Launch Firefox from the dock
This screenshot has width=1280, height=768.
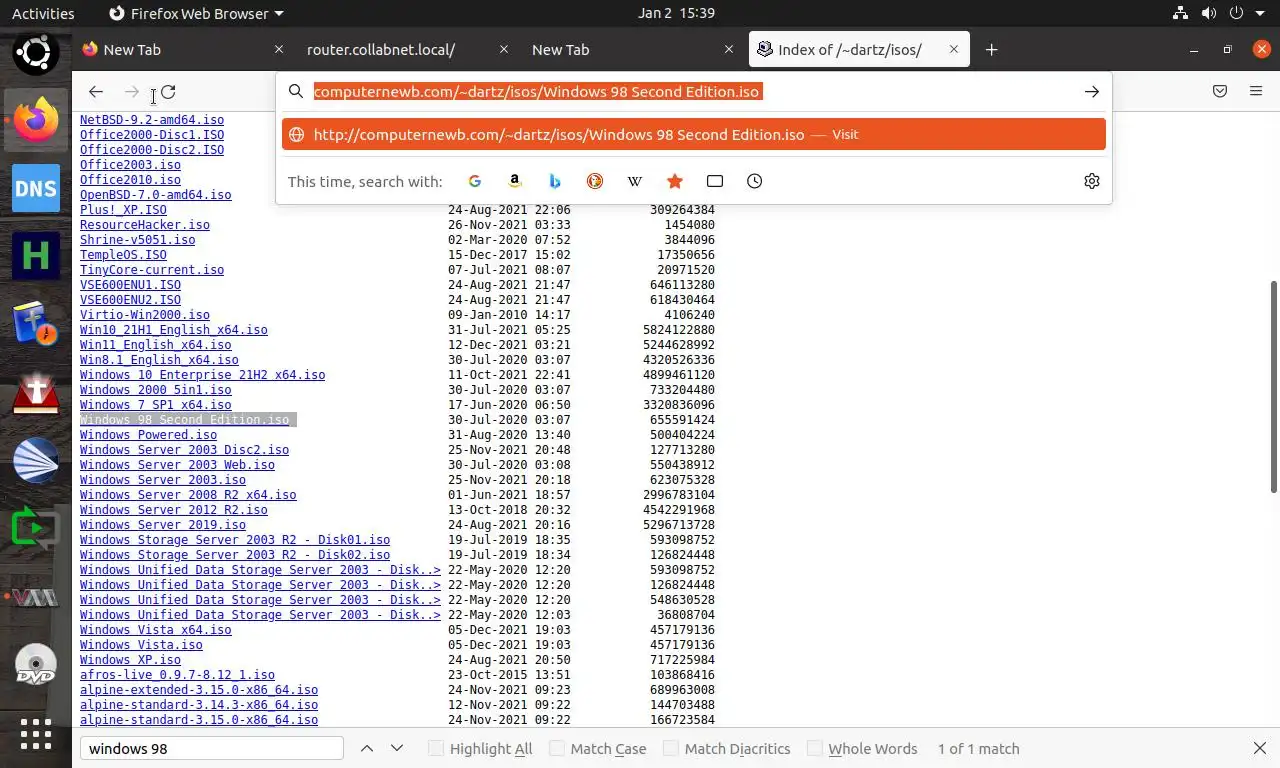click(36, 122)
